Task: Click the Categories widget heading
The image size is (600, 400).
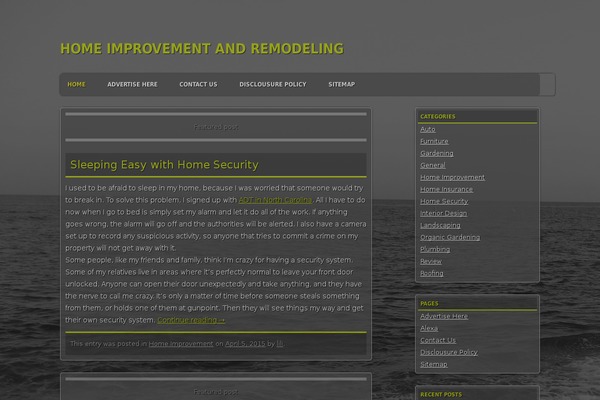Action: click(x=437, y=116)
